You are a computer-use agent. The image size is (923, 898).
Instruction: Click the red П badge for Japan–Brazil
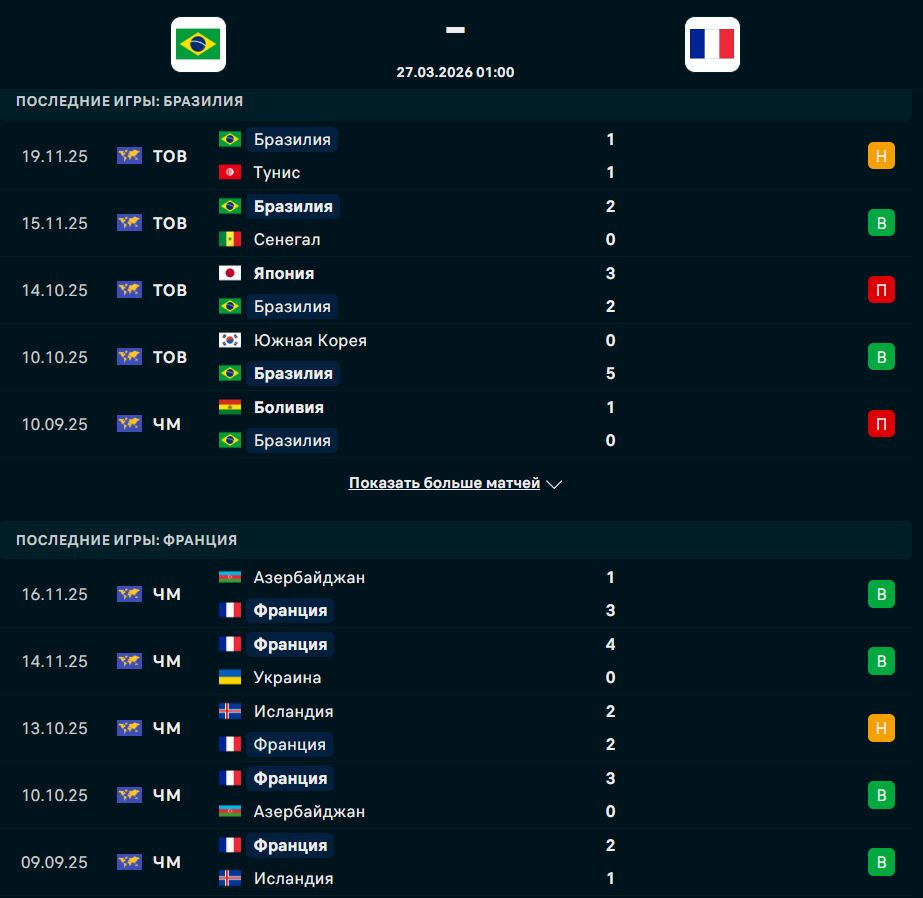pos(880,290)
